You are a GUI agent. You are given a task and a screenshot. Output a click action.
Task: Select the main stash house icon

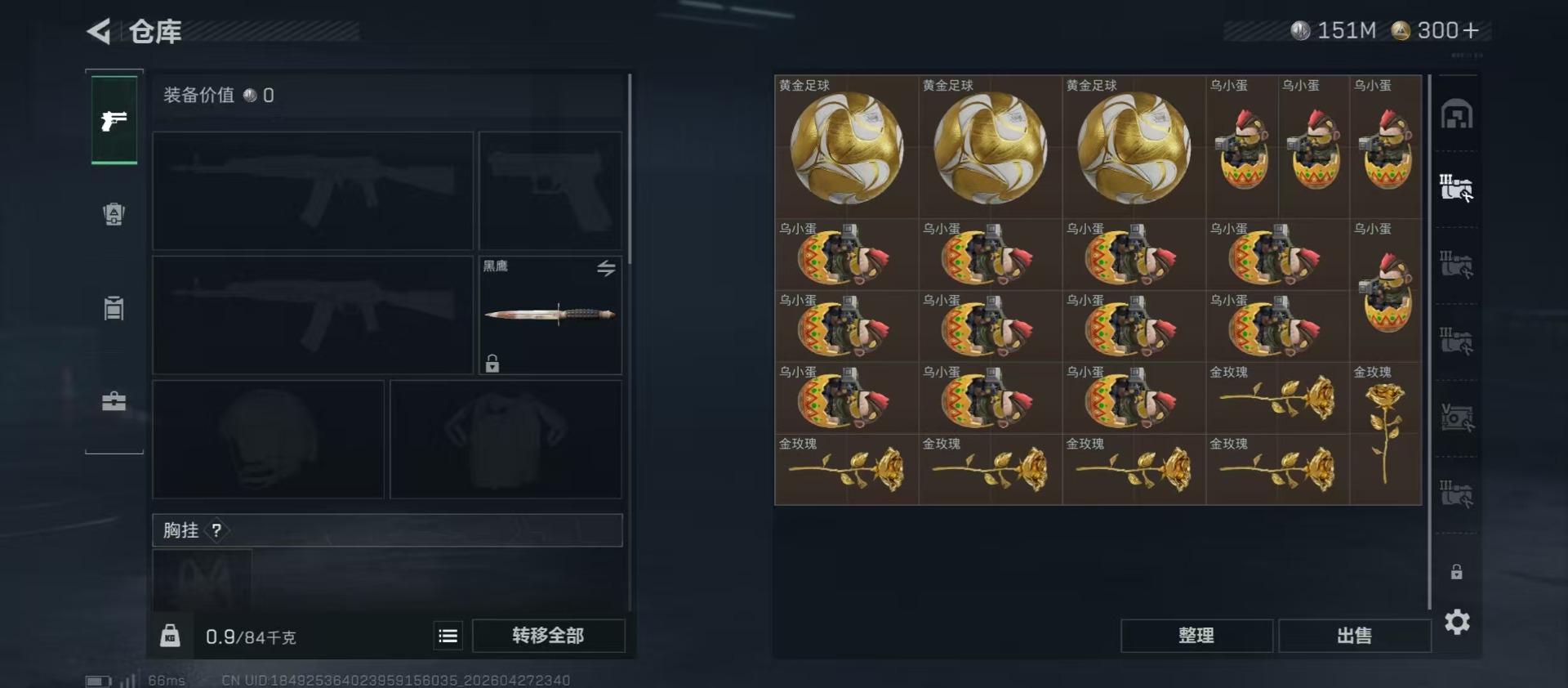1457,114
